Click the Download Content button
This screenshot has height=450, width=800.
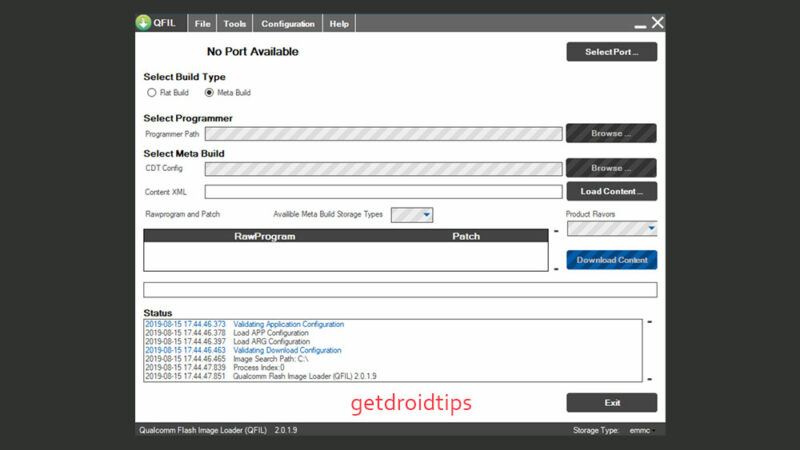612,260
